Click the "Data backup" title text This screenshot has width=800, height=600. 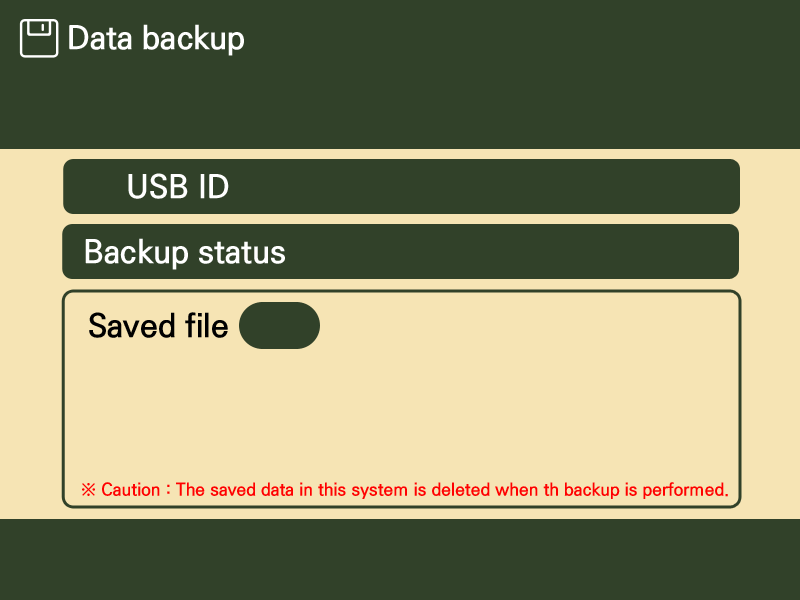[156, 39]
